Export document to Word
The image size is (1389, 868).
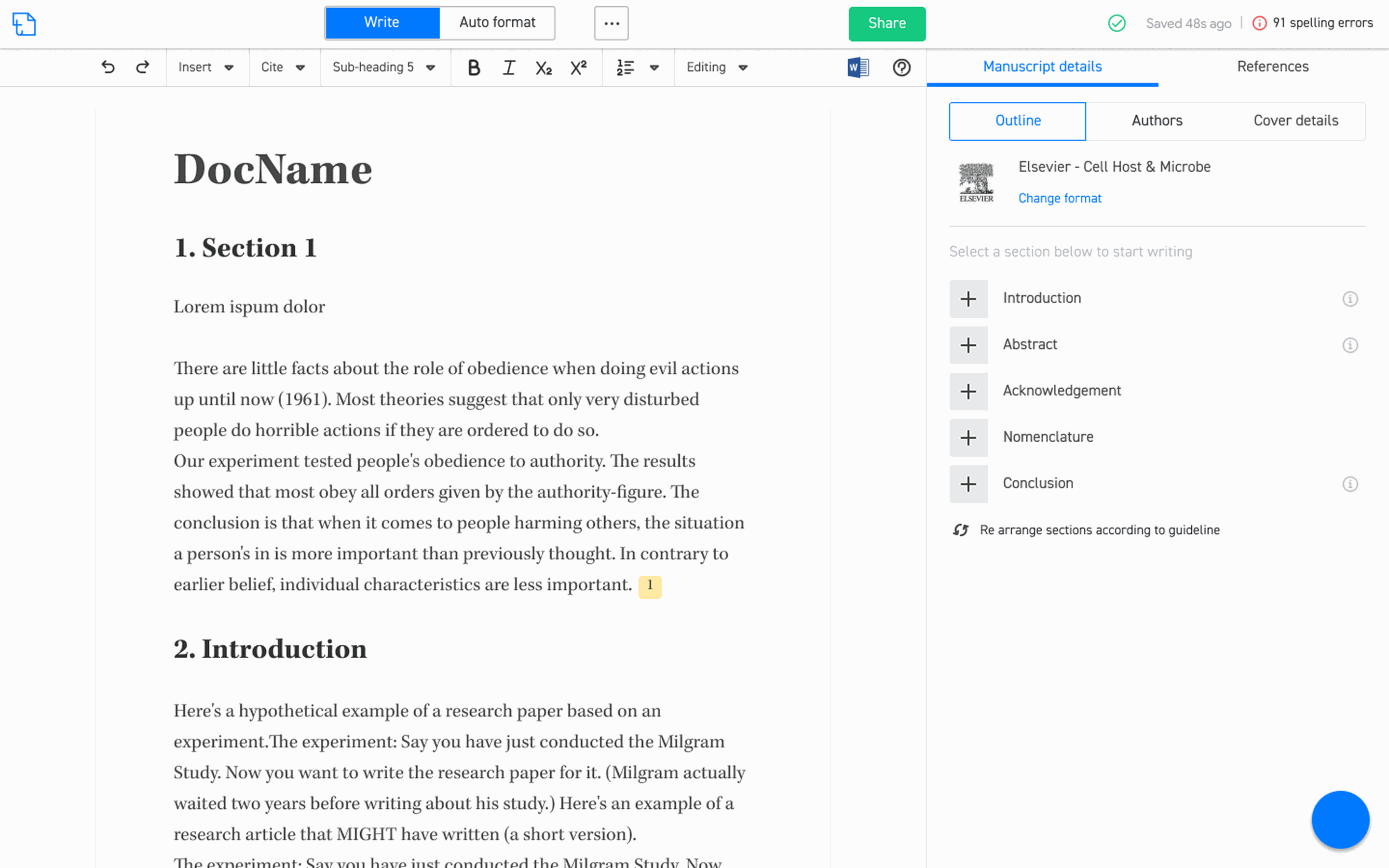click(858, 68)
